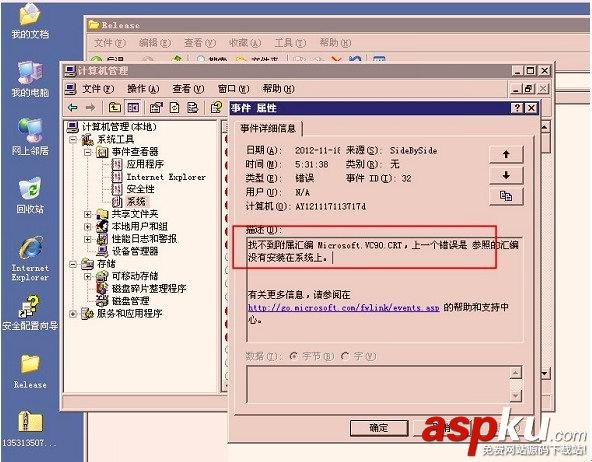Open 编辑(E) menu in Release window
The width and height of the screenshot is (592, 462).
tap(155, 43)
